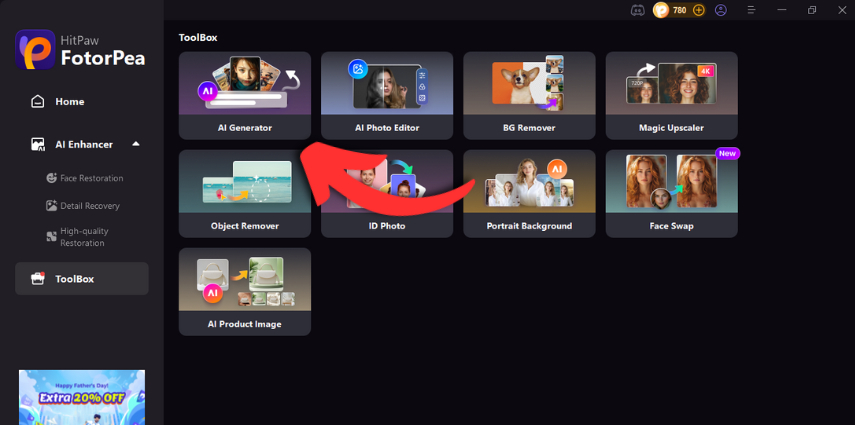
Task: Click the gold coin credits icon
Action: pyautogui.click(x=661, y=10)
